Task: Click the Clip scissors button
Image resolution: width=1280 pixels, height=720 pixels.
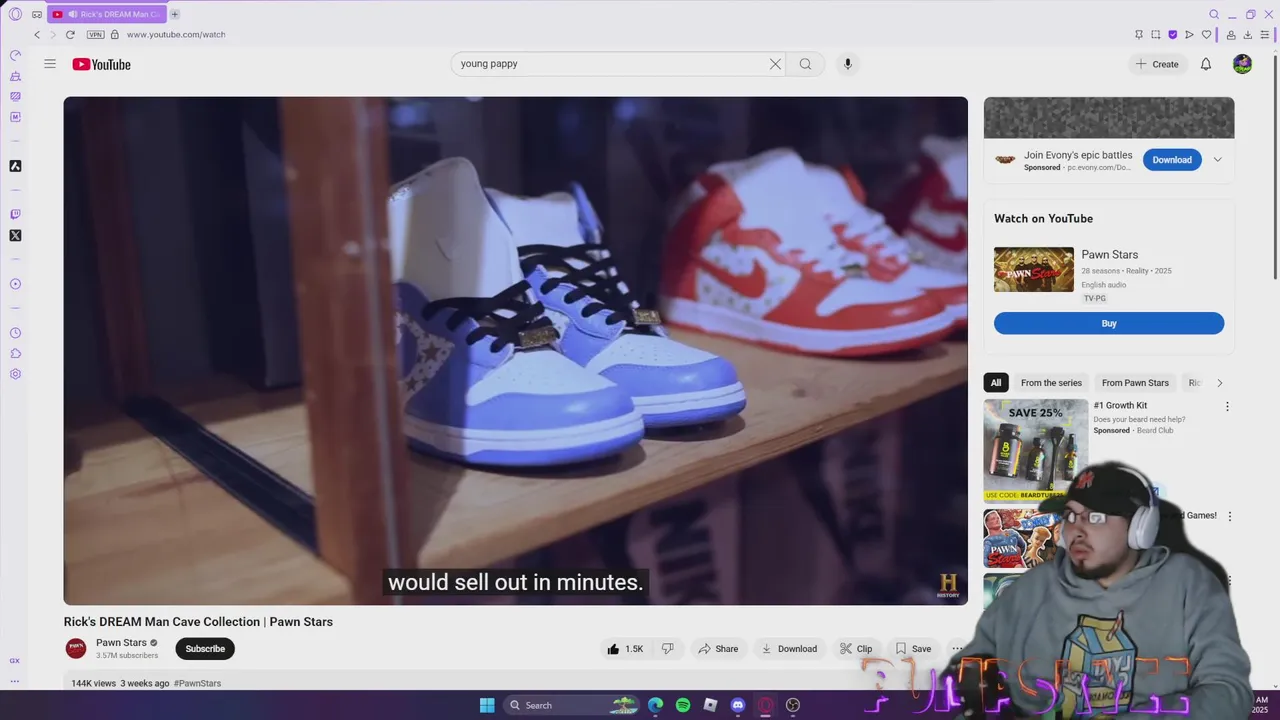Action: 856,649
